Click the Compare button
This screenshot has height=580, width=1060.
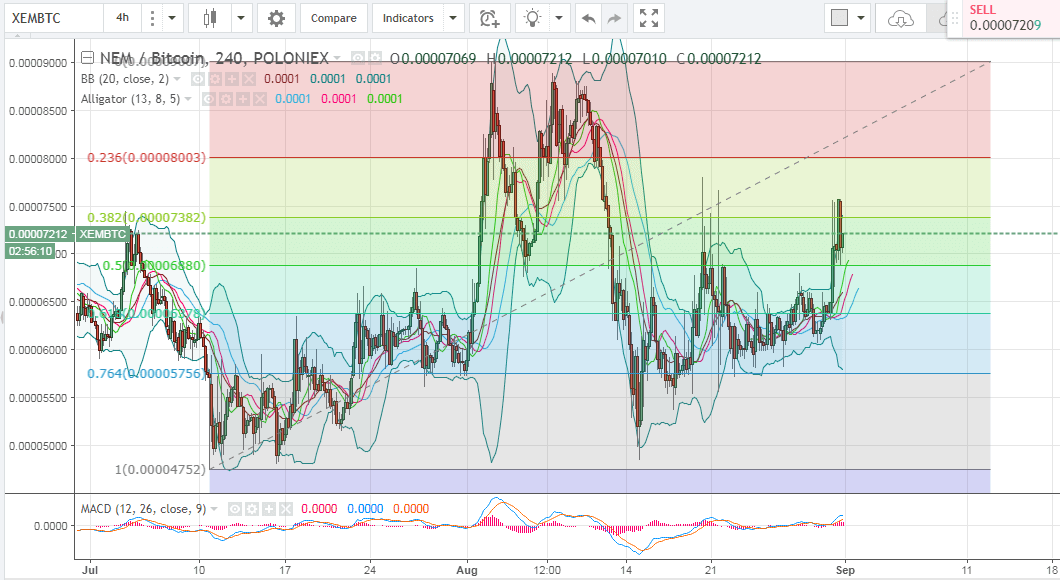click(334, 18)
